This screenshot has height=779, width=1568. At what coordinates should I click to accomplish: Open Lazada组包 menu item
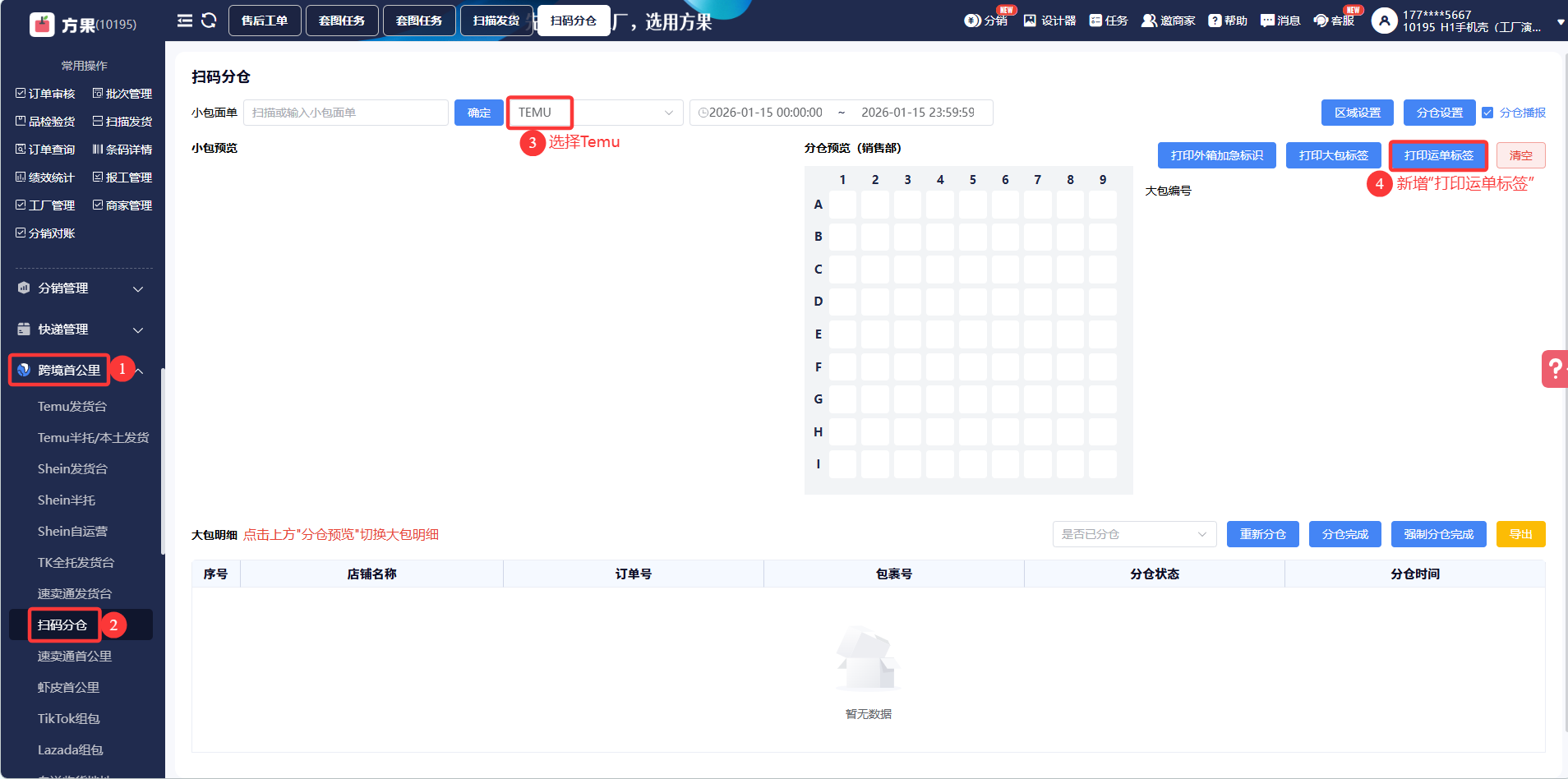70,750
